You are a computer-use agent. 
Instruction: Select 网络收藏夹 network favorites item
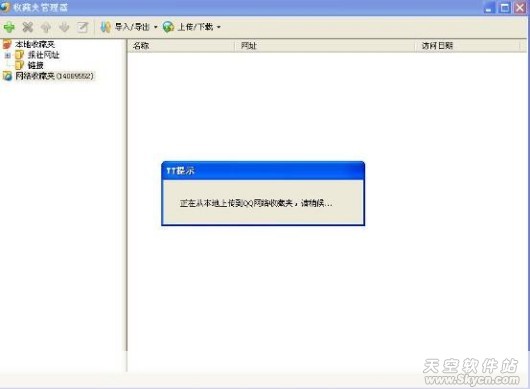pos(54,76)
